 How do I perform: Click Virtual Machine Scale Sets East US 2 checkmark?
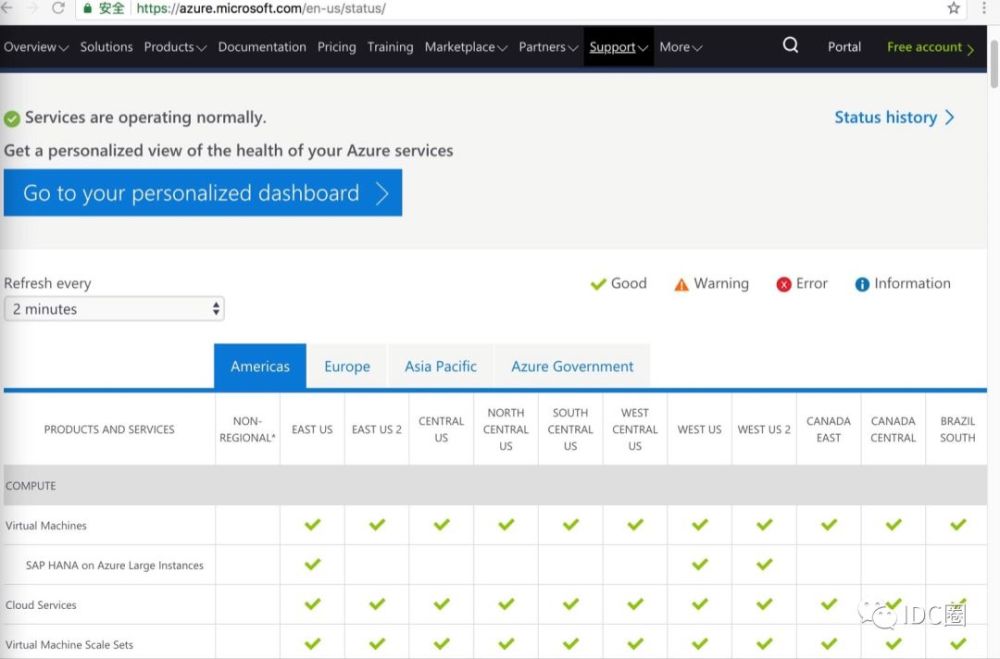pos(377,644)
